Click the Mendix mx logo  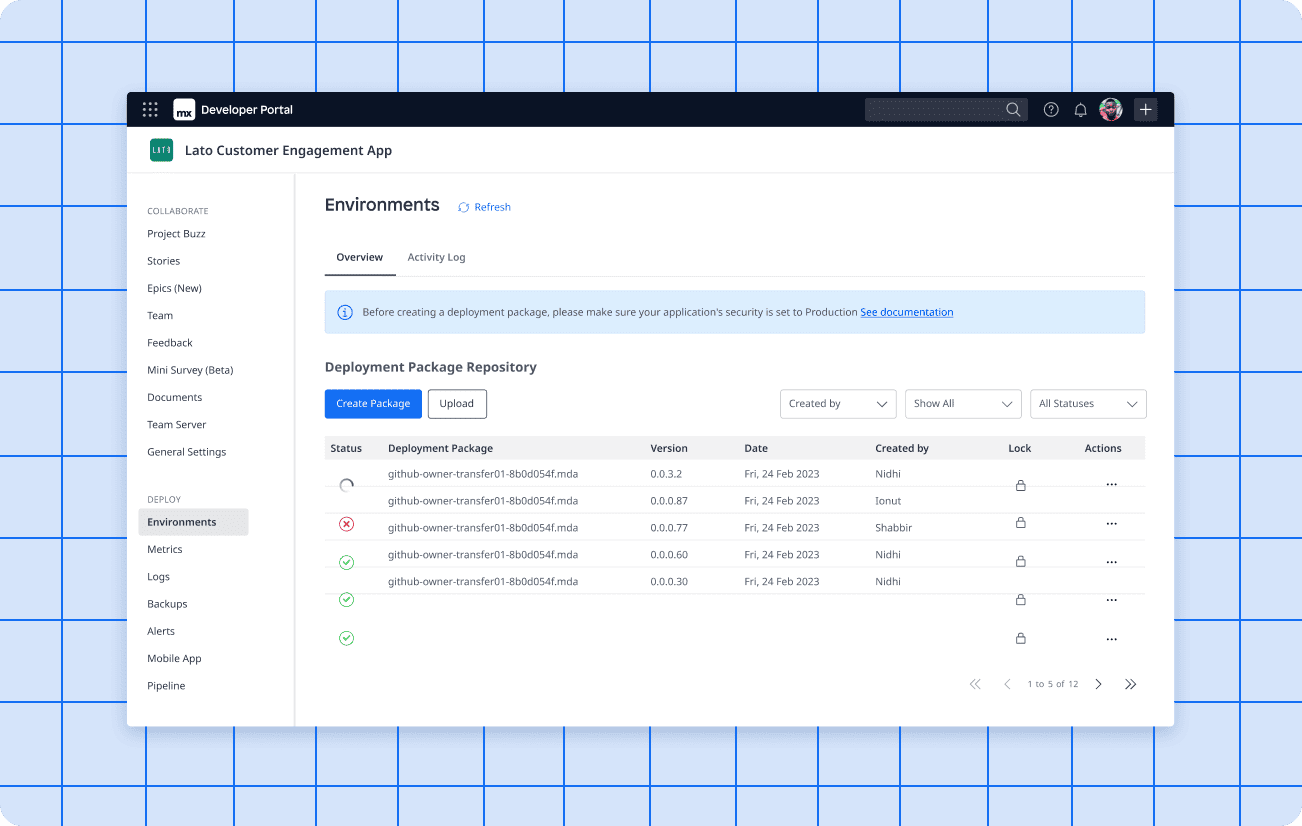click(184, 110)
